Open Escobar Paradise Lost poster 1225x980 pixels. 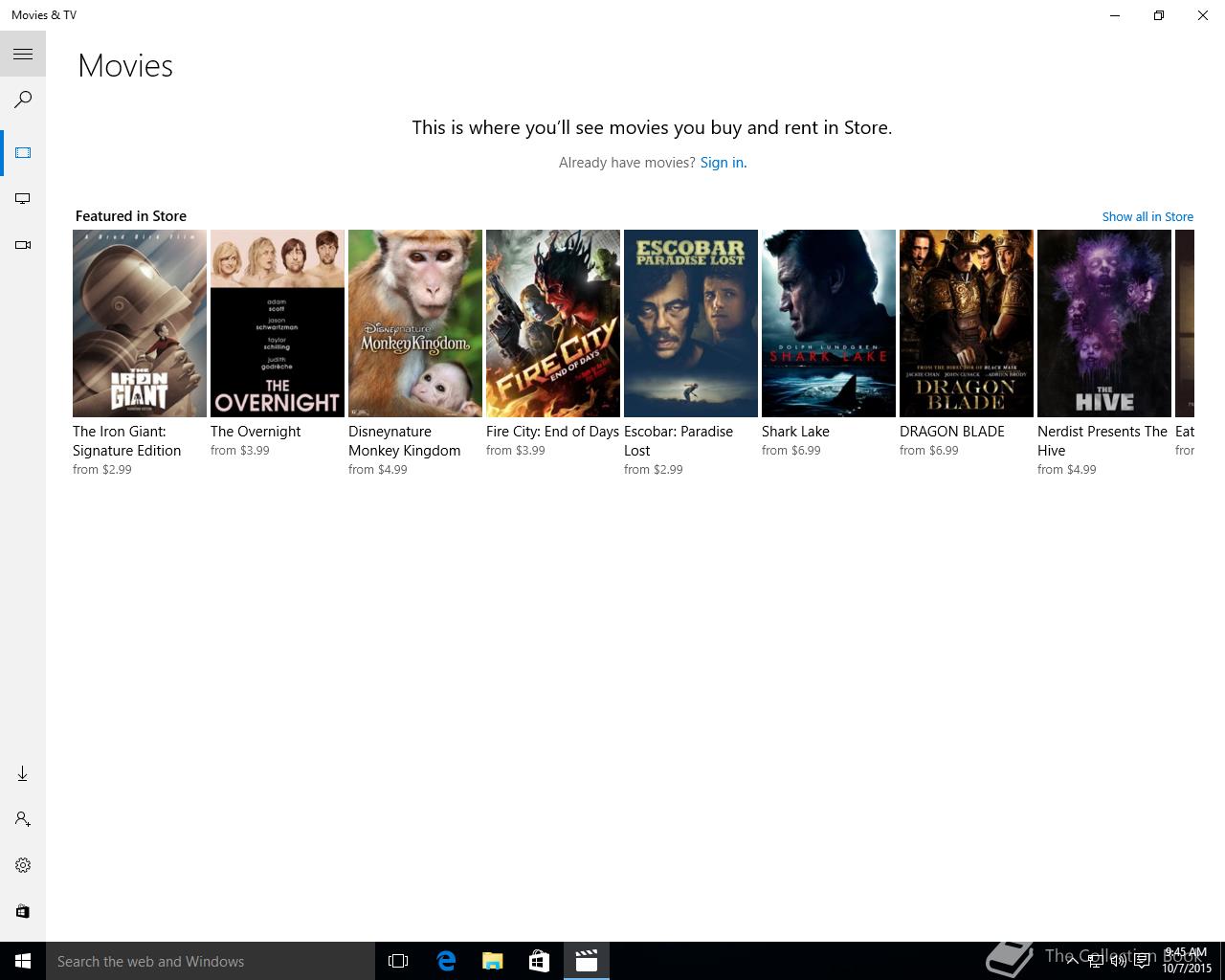point(691,323)
